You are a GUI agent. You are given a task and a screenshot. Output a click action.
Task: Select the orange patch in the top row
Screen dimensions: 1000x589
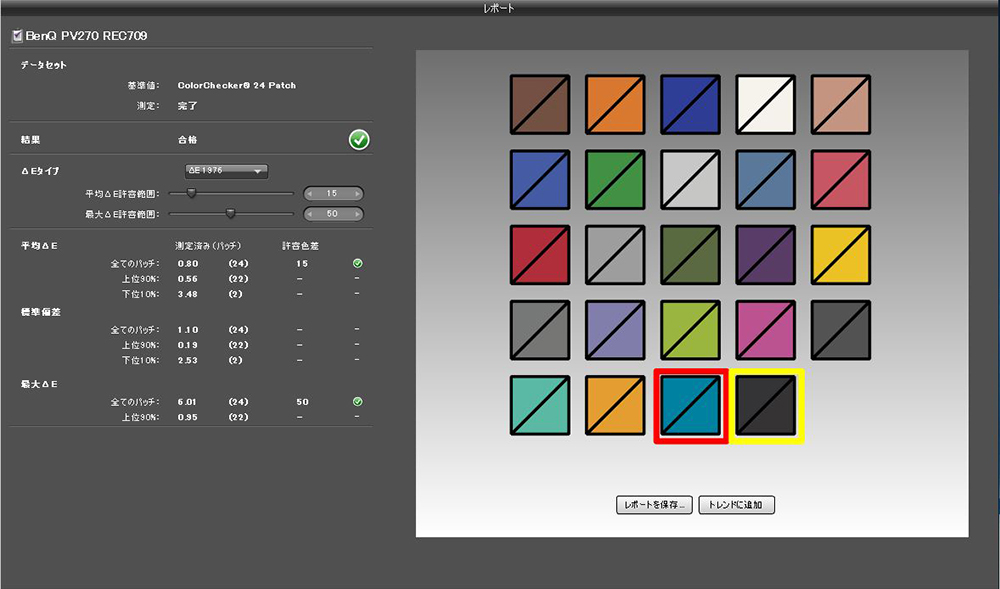coord(615,105)
